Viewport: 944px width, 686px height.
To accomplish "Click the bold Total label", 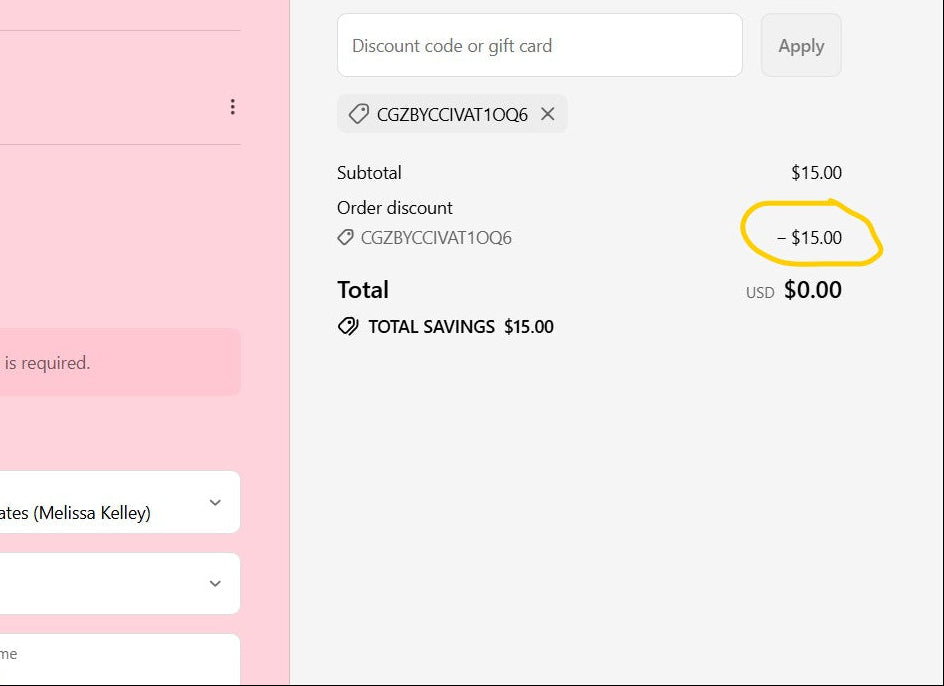I will pos(363,290).
